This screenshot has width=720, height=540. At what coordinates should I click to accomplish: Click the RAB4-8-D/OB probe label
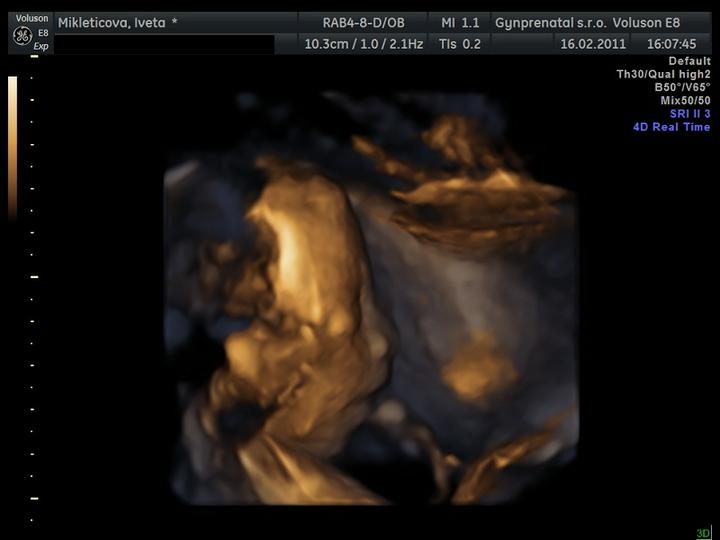(363, 22)
